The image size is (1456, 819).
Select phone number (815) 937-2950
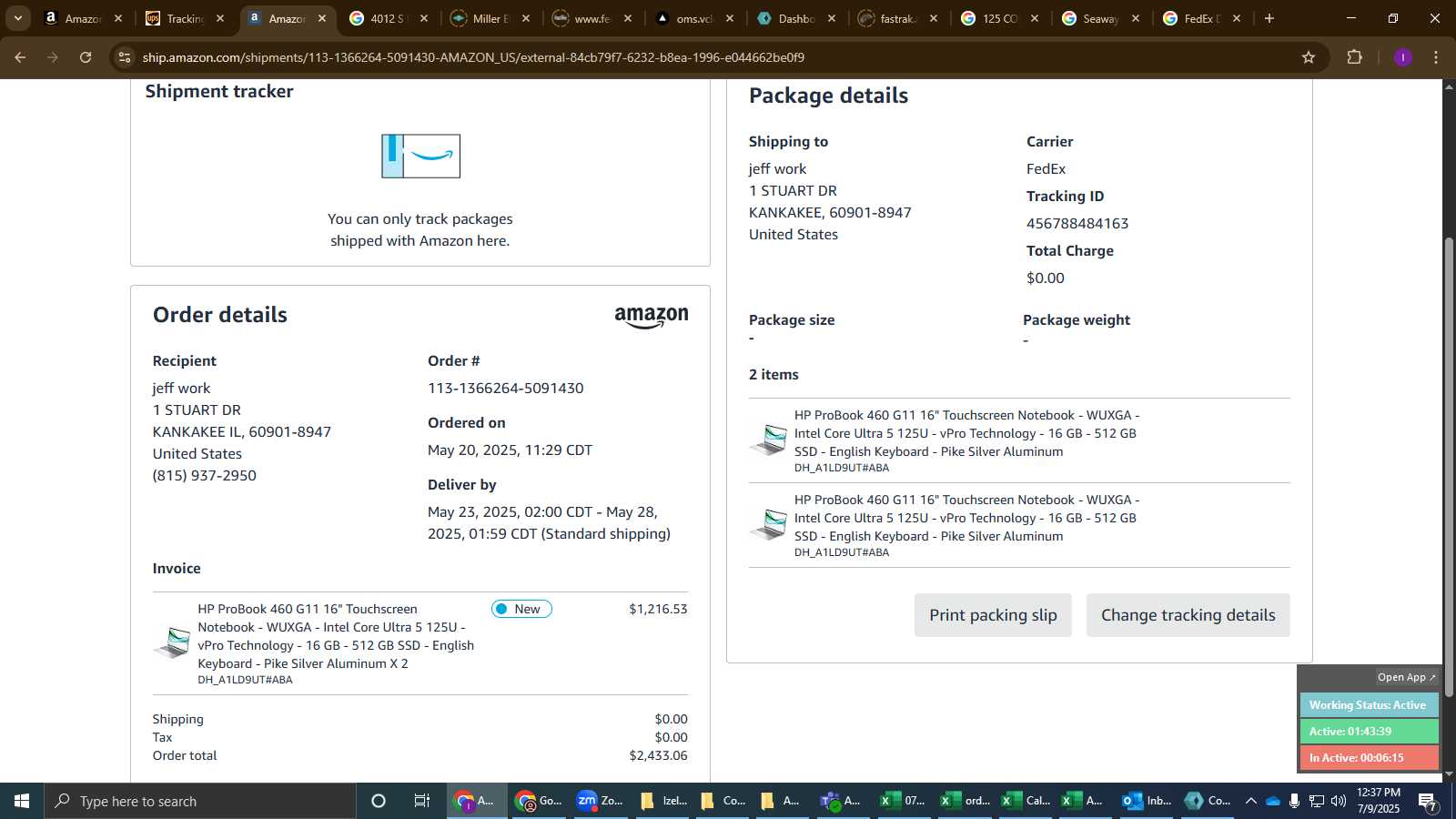(205, 475)
